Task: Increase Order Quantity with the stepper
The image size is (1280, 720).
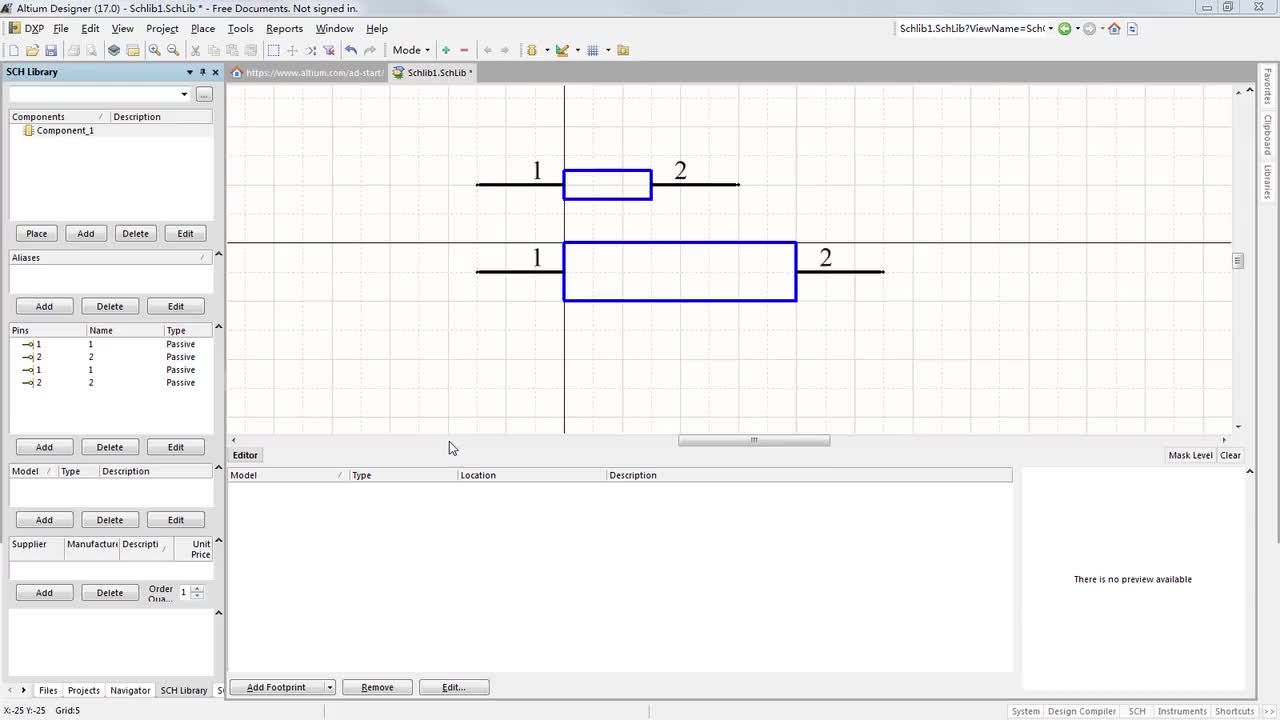Action: 196,589
